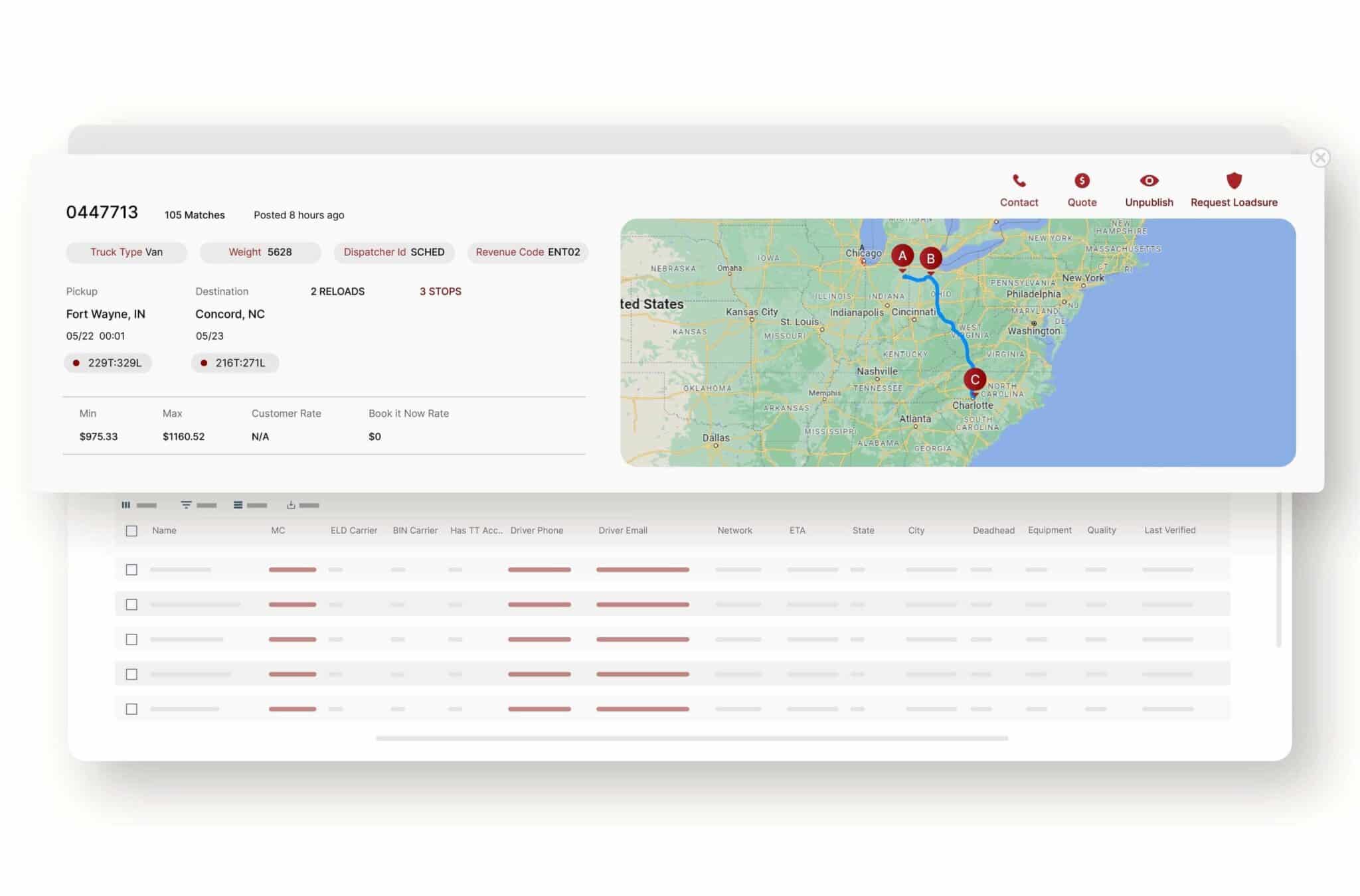Click the row density list icon
The width and height of the screenshot is (1360, 896).
tap(238, 504)
